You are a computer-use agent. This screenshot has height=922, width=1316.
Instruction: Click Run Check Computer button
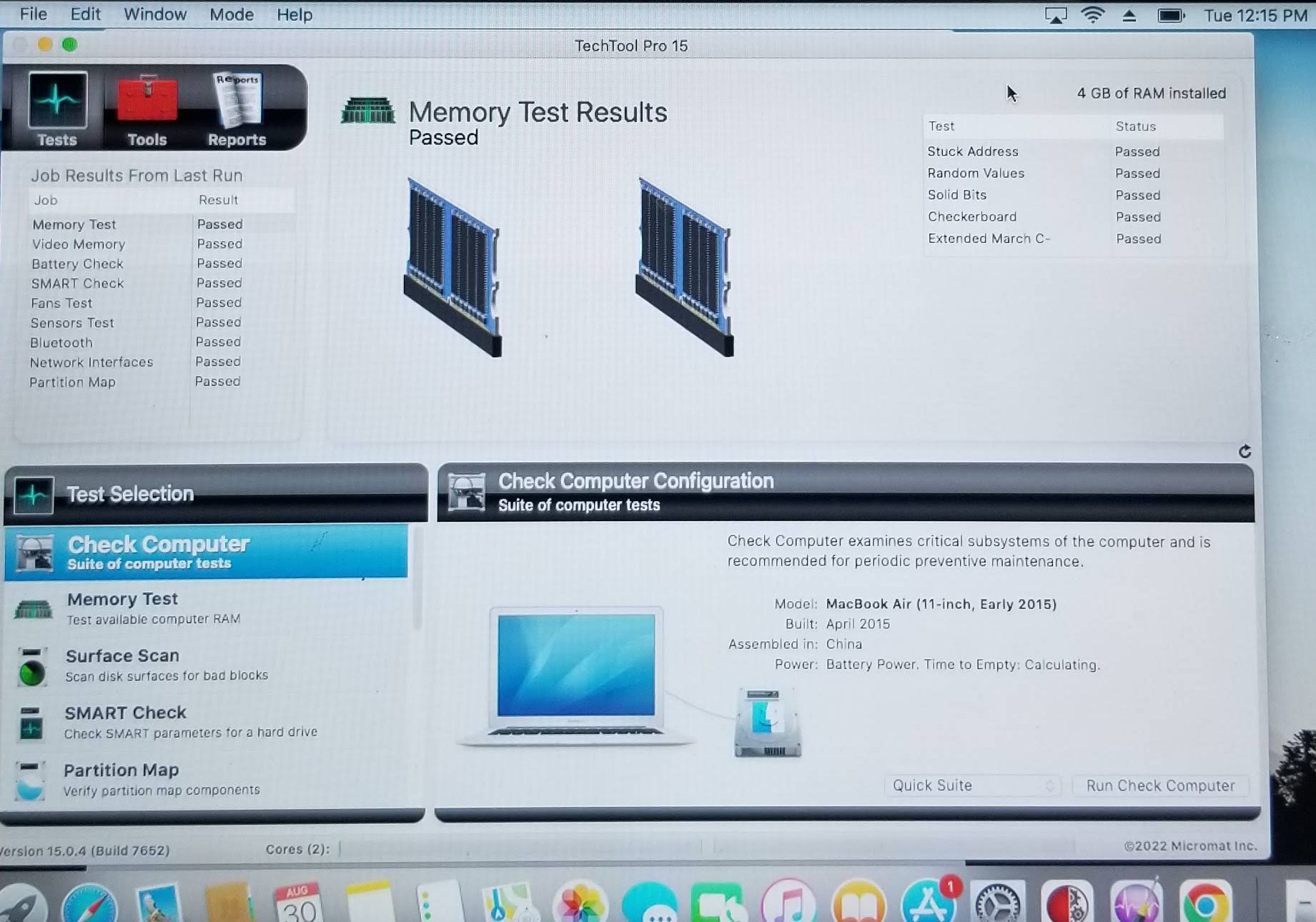coord(1160,785)
